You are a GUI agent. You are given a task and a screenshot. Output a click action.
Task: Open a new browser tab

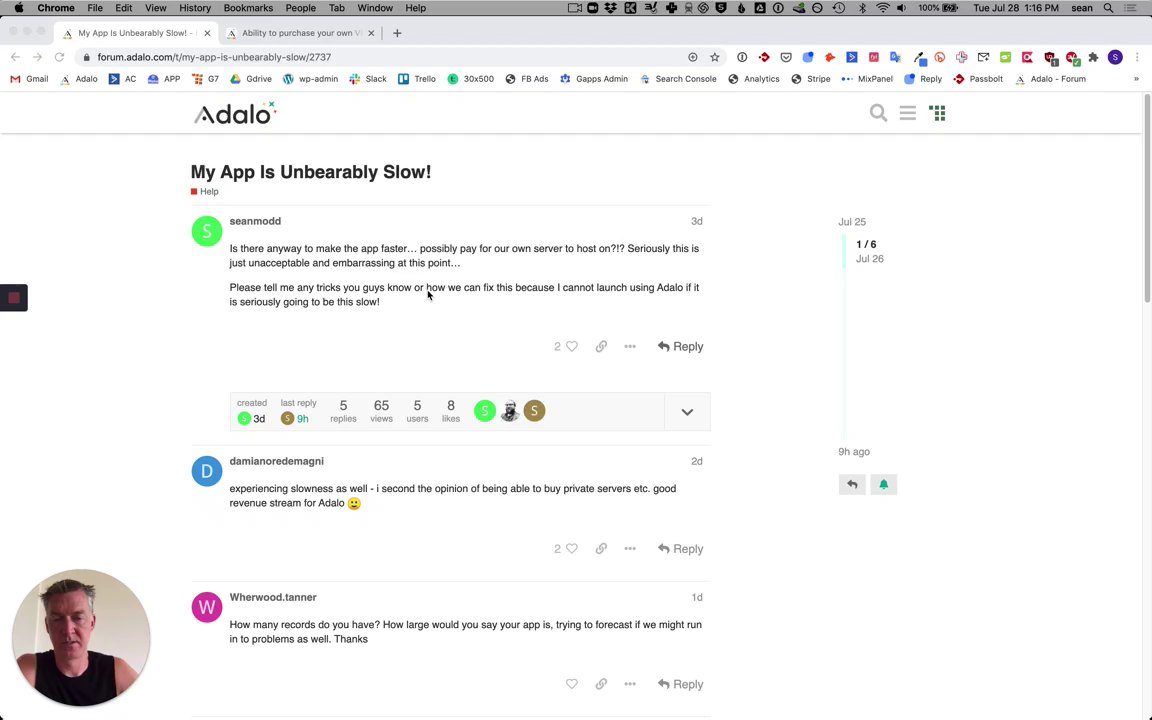[x=397, y=33]
